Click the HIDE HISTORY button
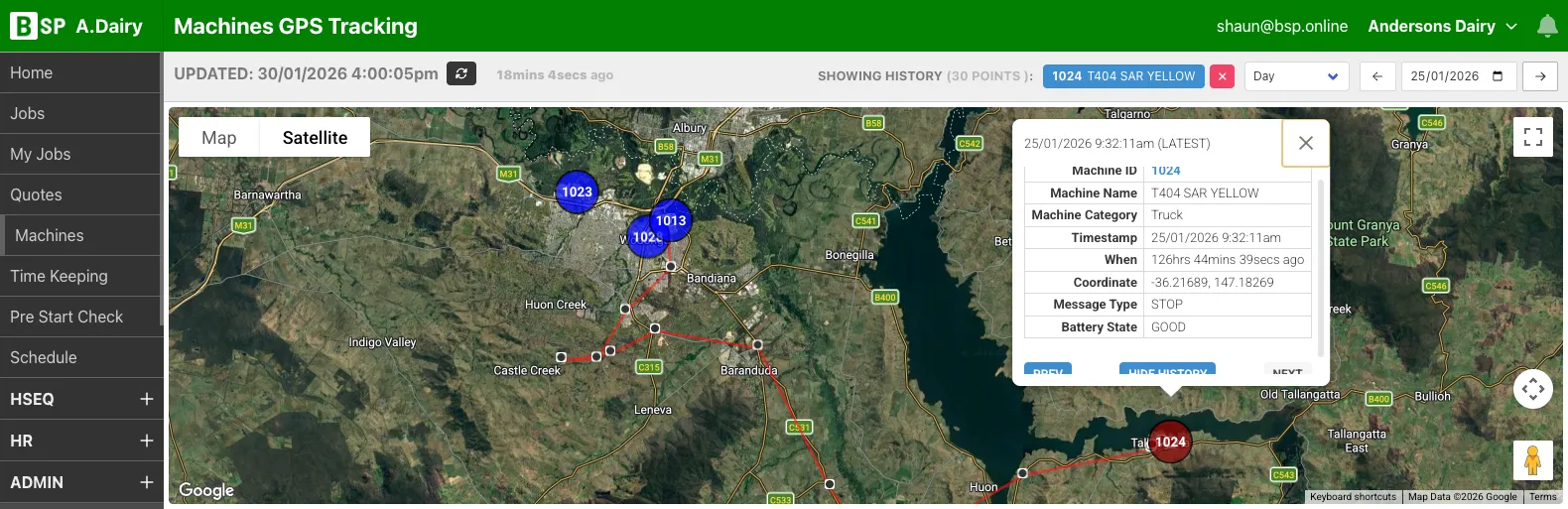This screenshot has width=1568, height=509. click(x=1168, y=369)
